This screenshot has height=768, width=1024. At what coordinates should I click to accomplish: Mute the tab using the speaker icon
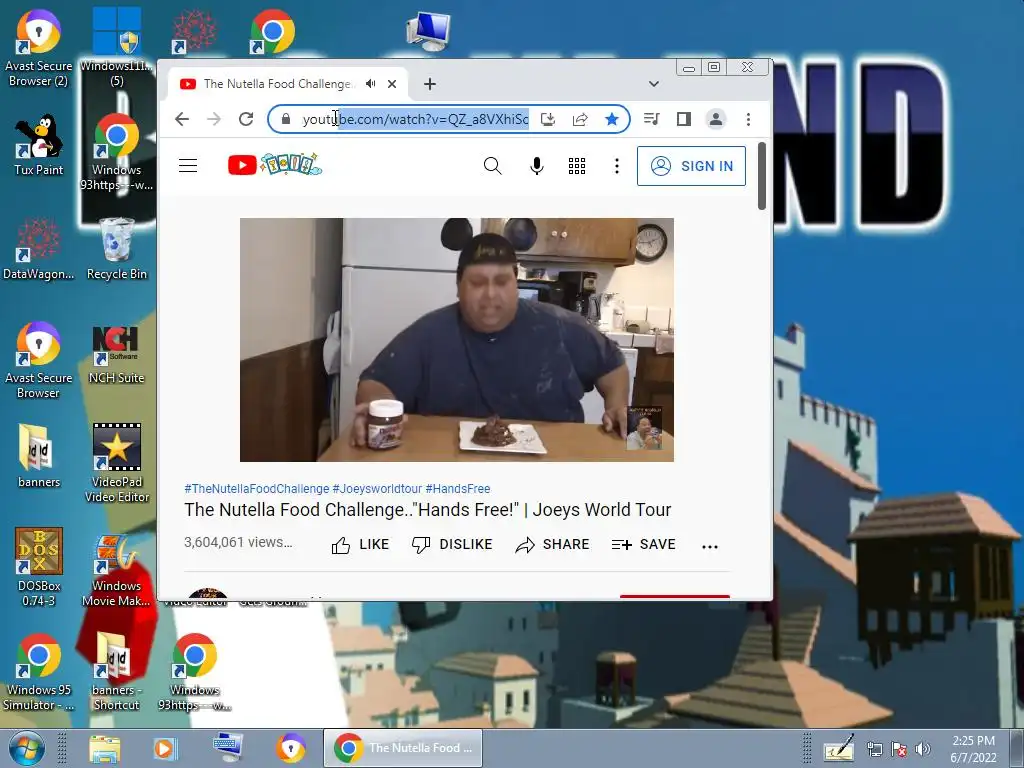pyautogui.click(x=370, y=84)
